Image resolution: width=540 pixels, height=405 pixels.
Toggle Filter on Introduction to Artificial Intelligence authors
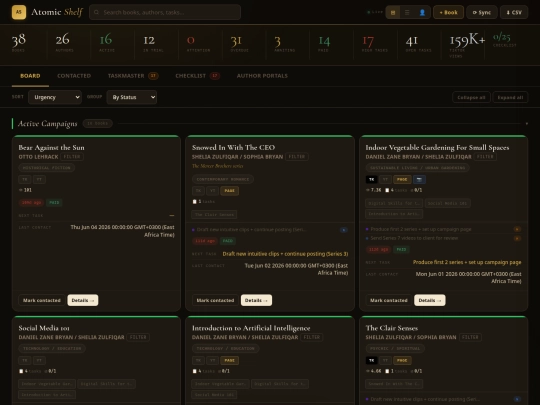312,337
